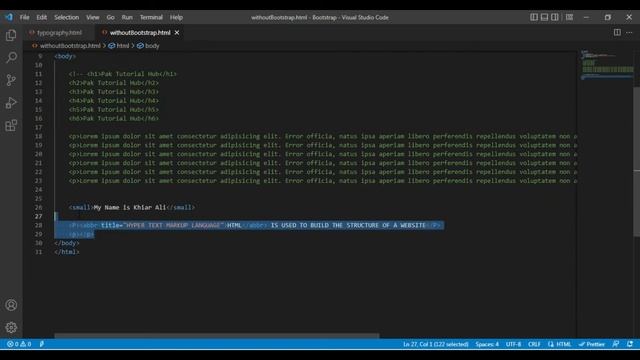
Task: Open the notifications bell icon
Action: (630, 344)
